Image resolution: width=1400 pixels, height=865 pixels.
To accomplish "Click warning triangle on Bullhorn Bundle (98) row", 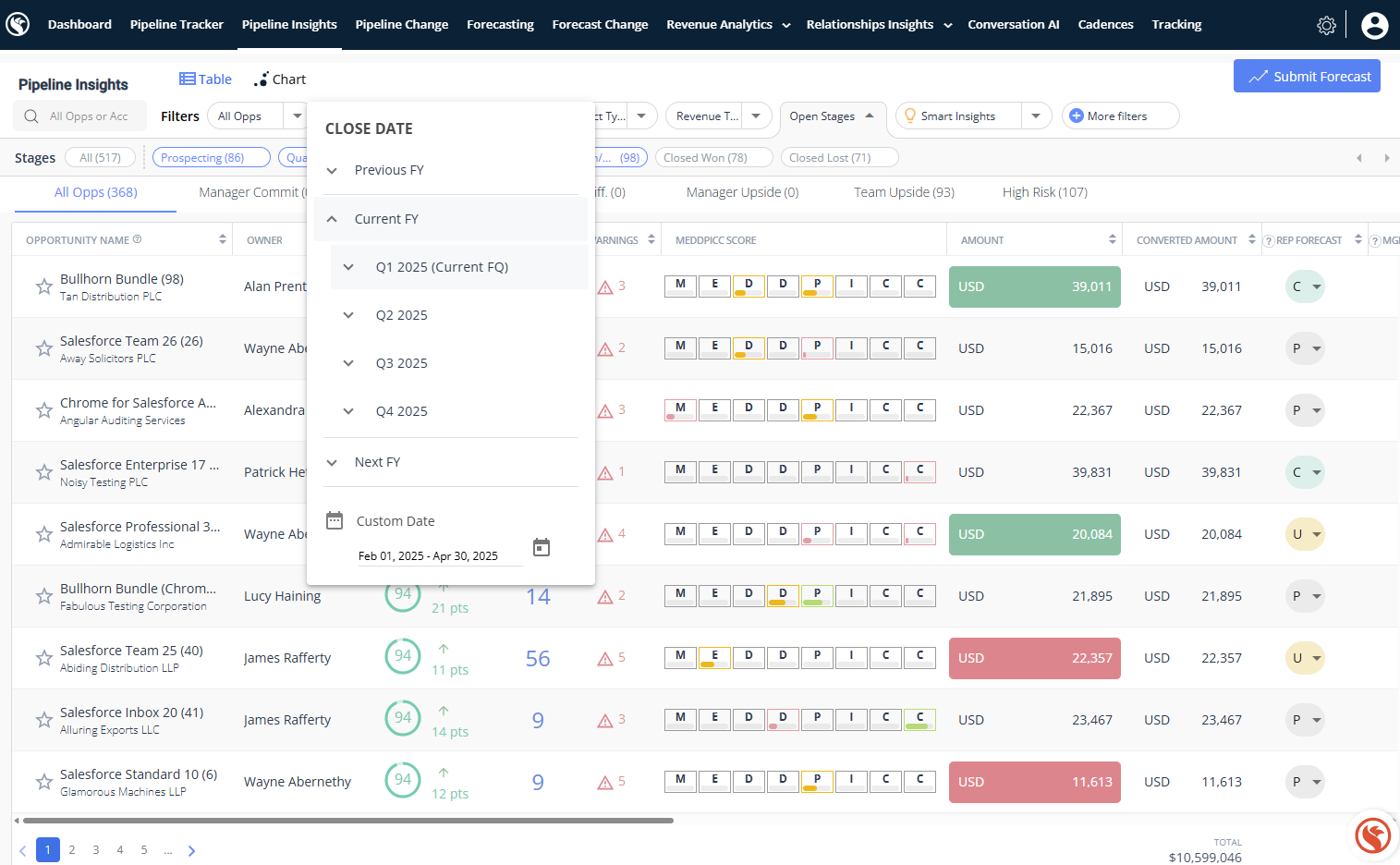I will pos(605,287).
